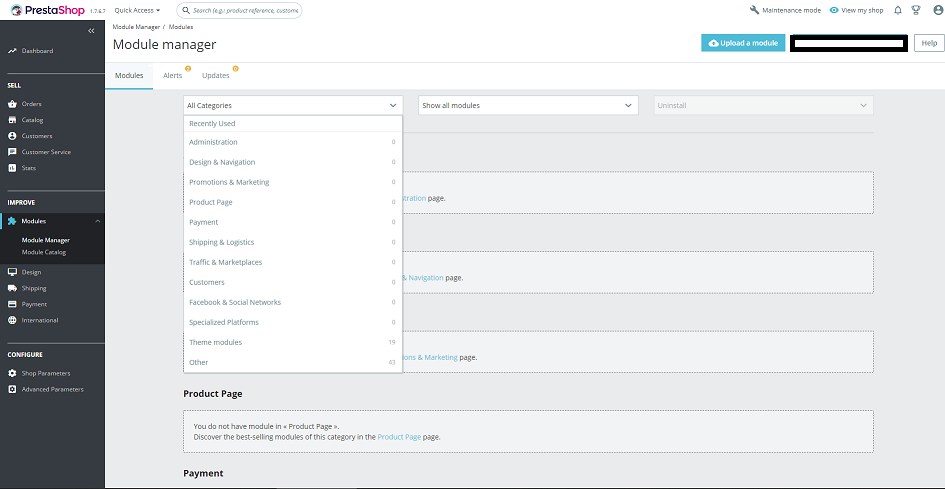The height and width of the screenshot is (489, 945).
Task: Click the notifications bell icon
Action: tap(898, 10)
